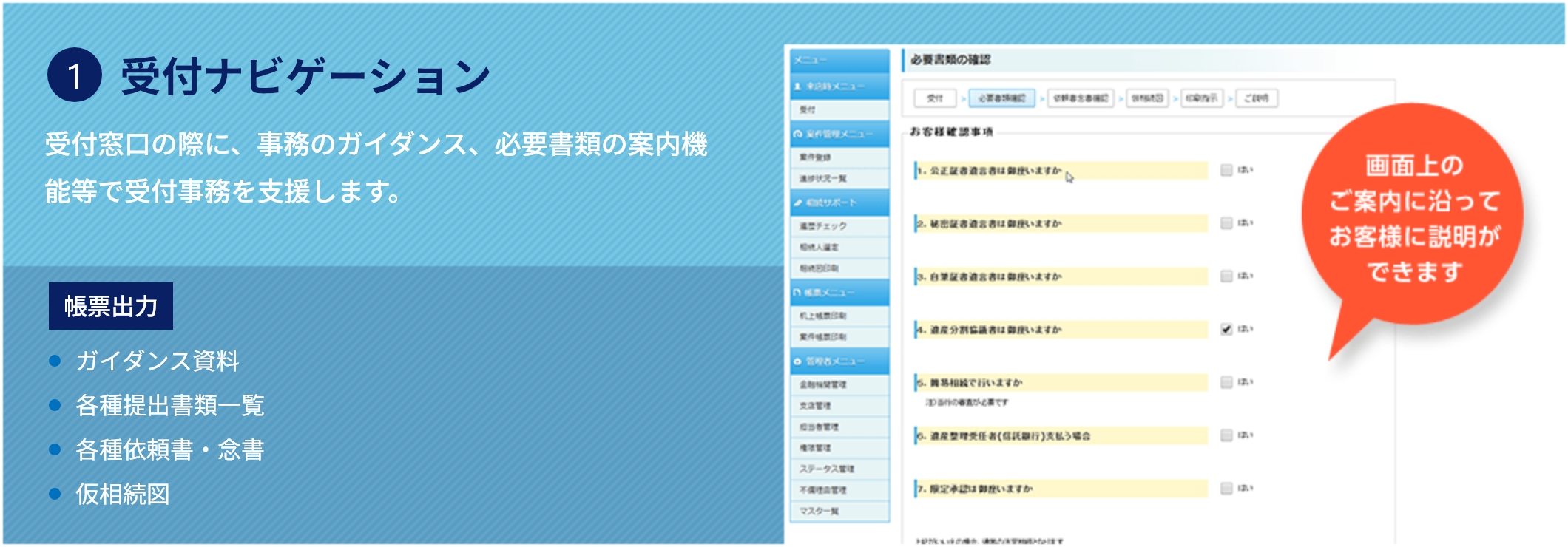Screen dimensions: 1568x547
Task: Click the 必要書類の確認 page heading
Action: 950,60
